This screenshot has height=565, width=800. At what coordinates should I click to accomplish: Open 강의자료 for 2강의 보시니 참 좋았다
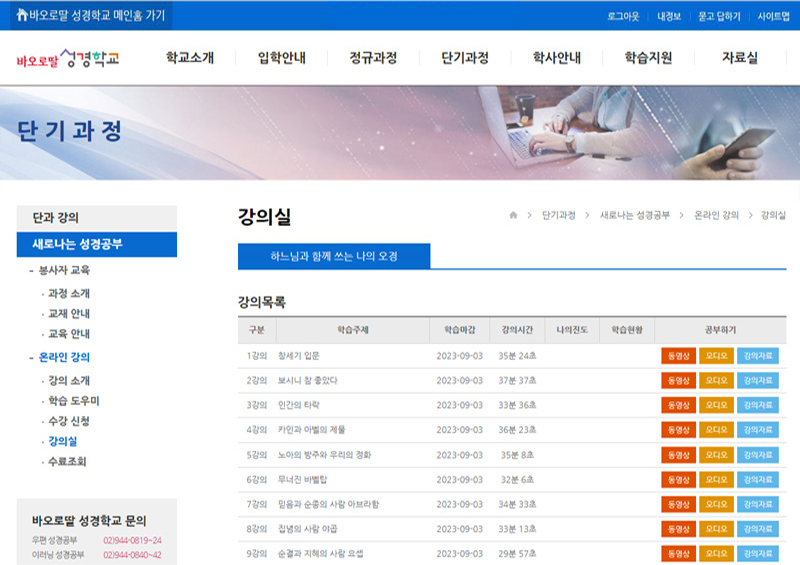coord(758,380)
